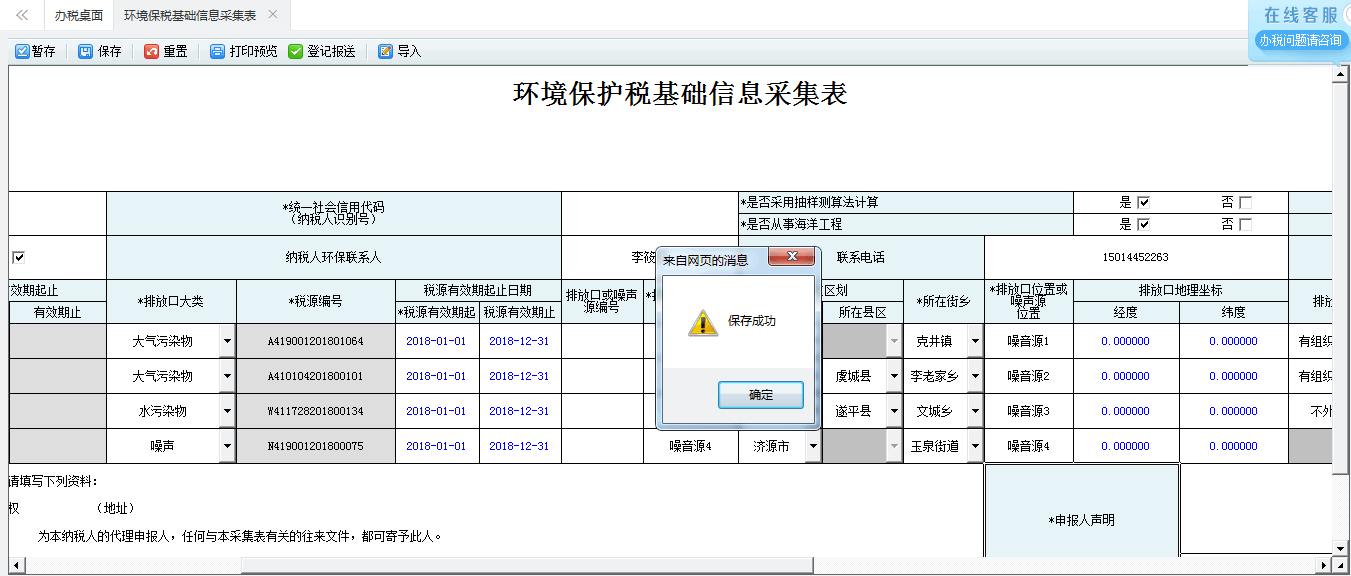Screen dimensions: 1351x576
Task: Click 确定 in the save success dialog
Action: click(763, 394)
